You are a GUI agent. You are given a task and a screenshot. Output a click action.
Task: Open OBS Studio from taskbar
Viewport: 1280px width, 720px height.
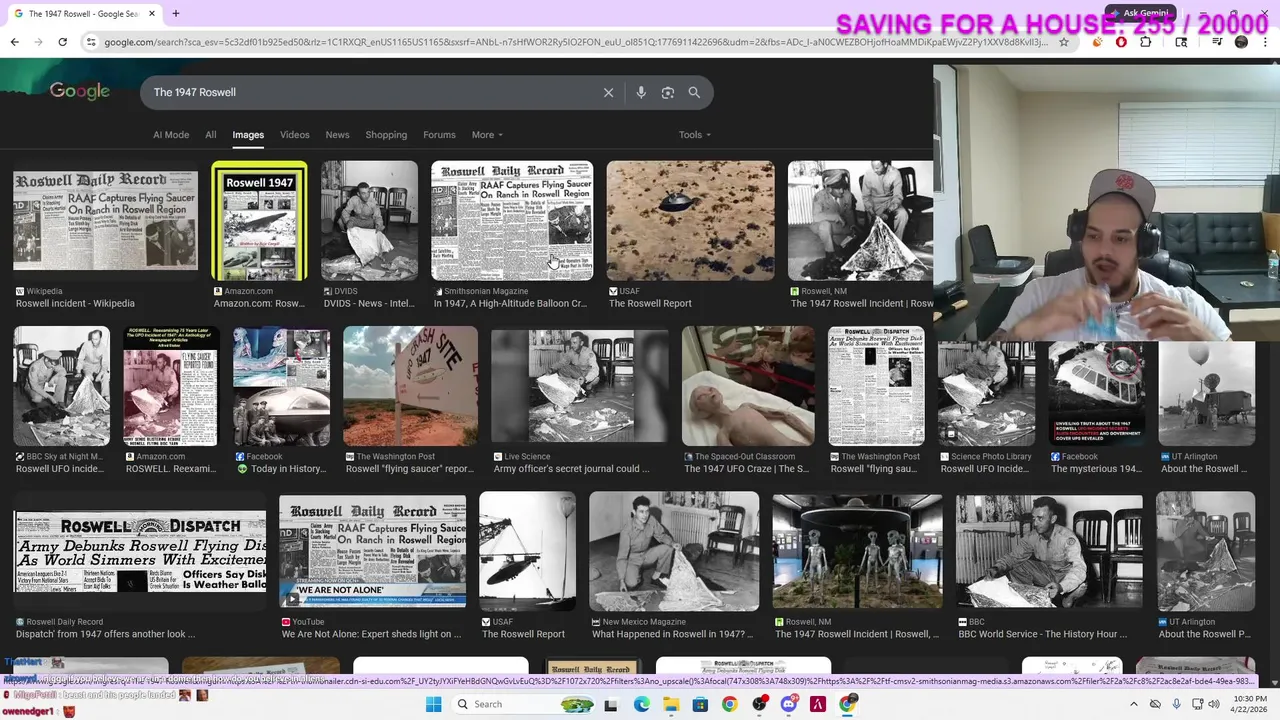pos(759,704)
